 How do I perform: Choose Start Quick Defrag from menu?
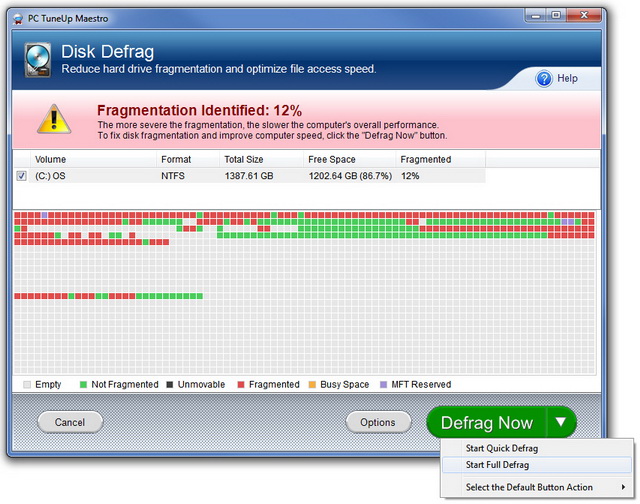pos(536,448)
